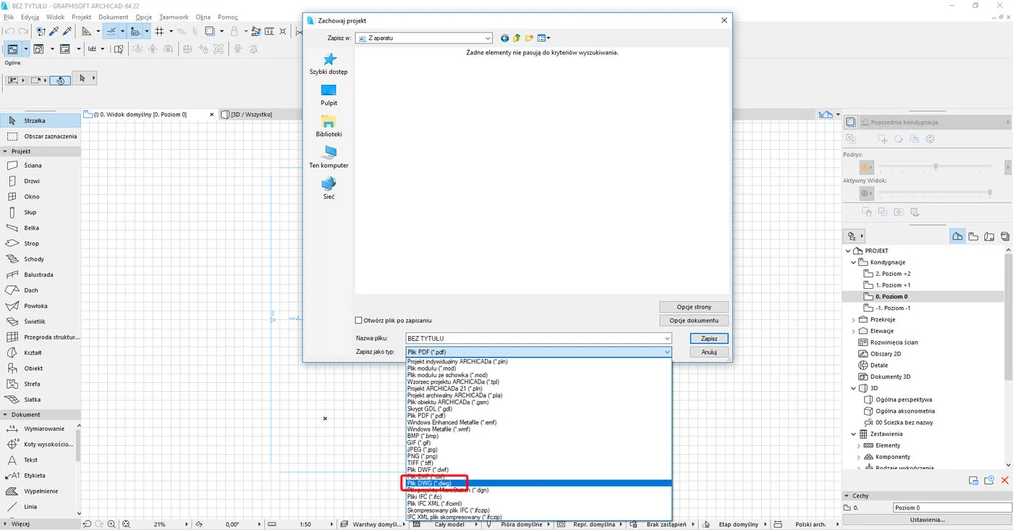The image size is (1013, 530).
Task: Click the Zapisz button
Action: [x=709, y=338]
